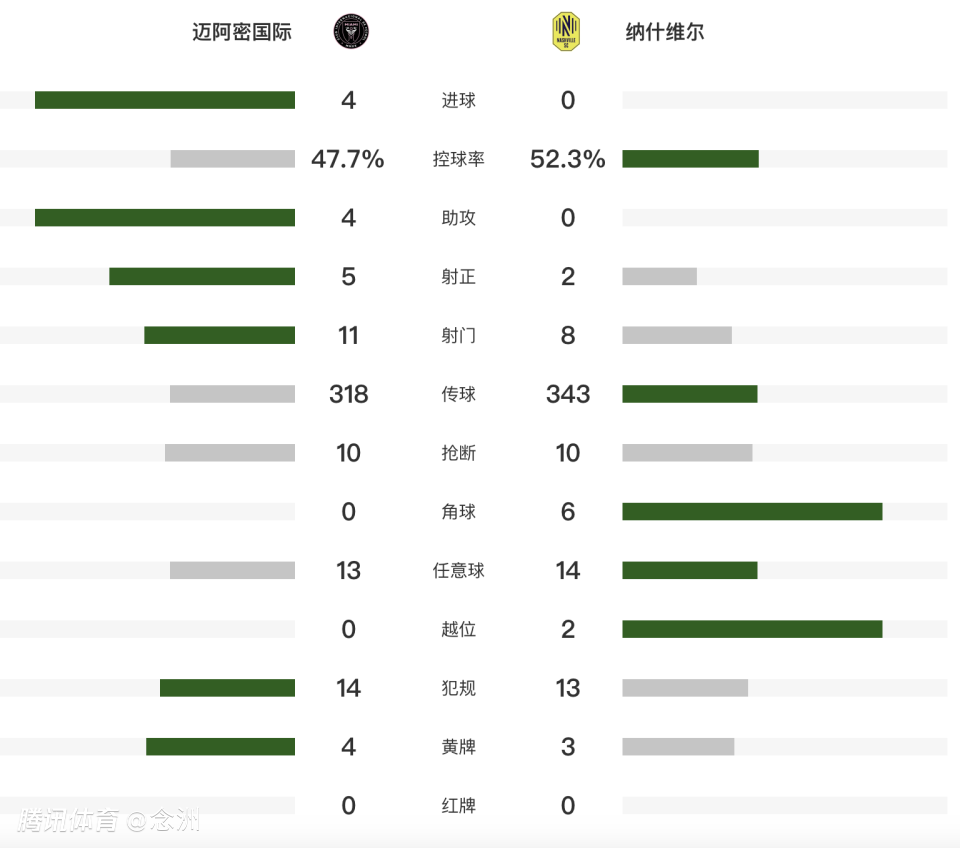
Task: Click Nashville's green corner kicks bar
Action: (x=752, y=512)
